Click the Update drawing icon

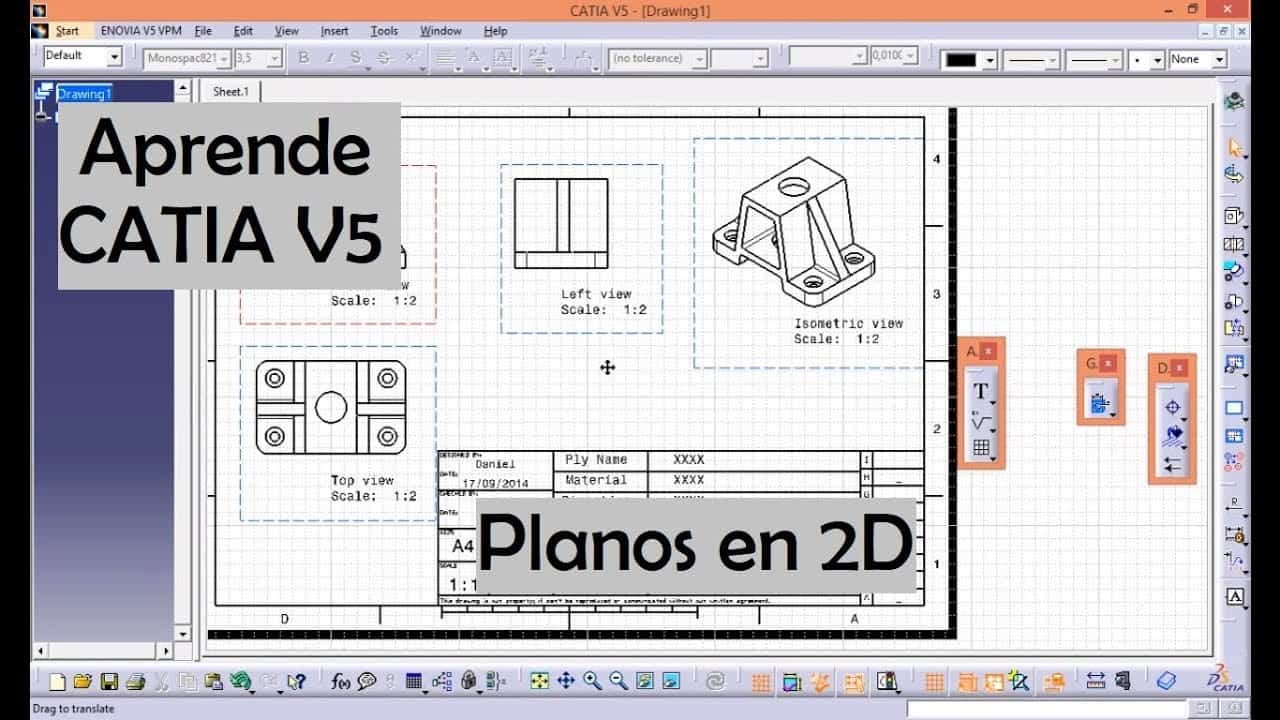click(715, 681)
